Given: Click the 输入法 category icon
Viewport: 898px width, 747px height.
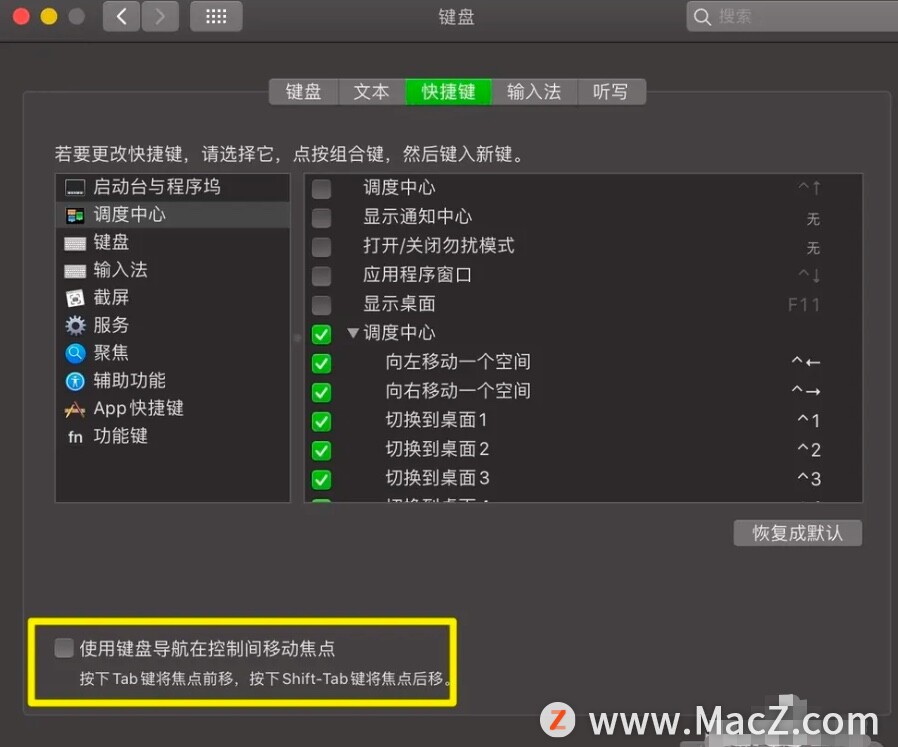Looking at the screenshot, I should coord(75,271).
